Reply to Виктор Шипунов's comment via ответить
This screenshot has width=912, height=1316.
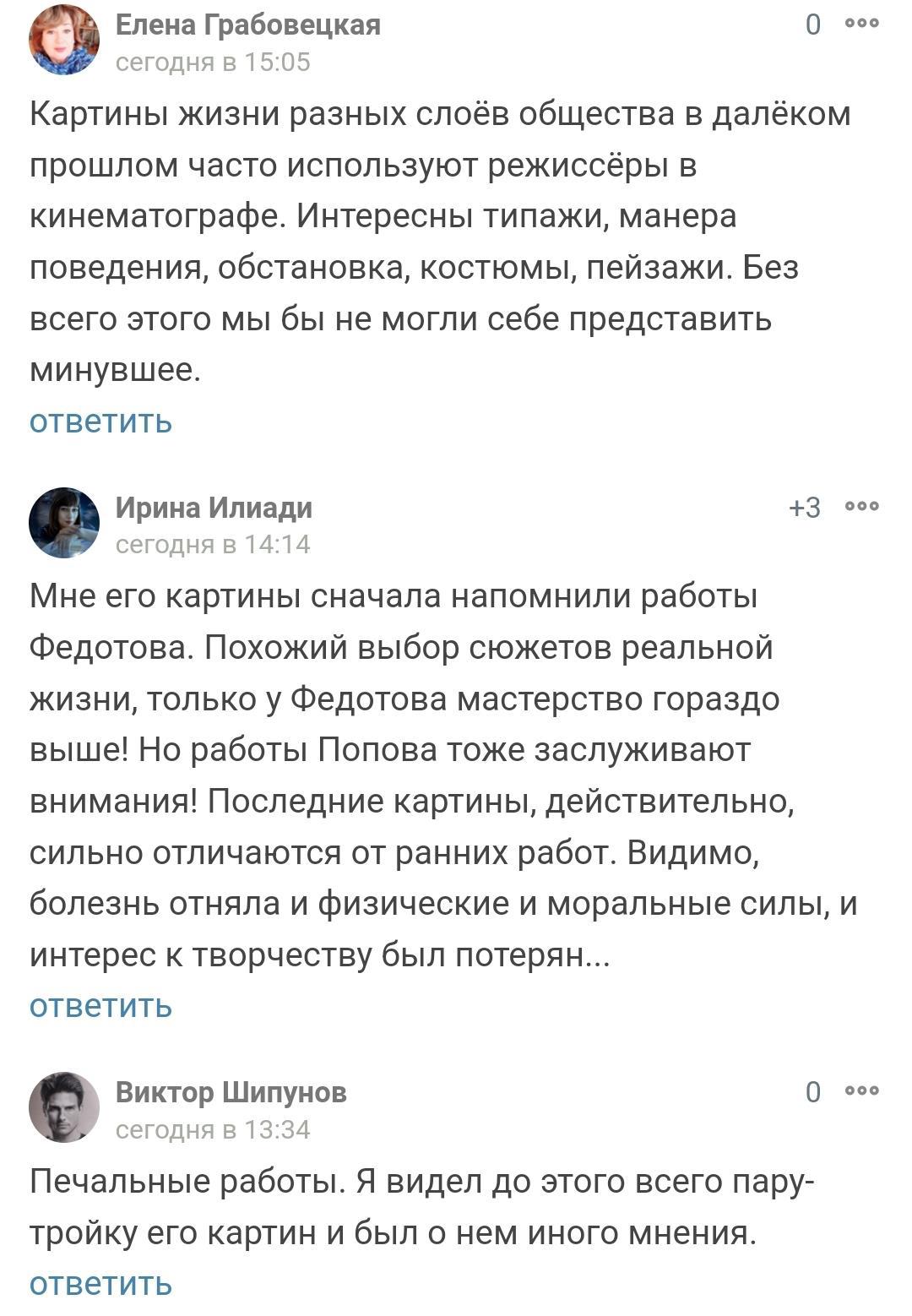[100, 1284]
